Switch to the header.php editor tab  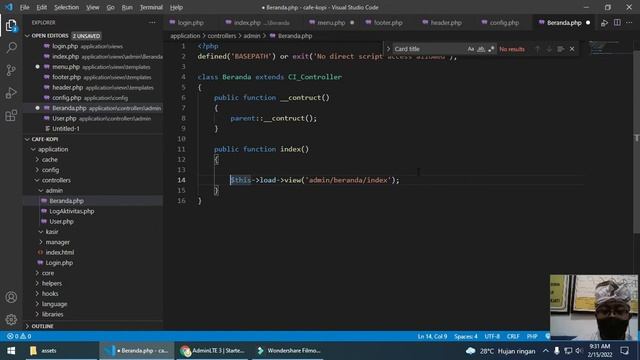(x=446, y=23)
